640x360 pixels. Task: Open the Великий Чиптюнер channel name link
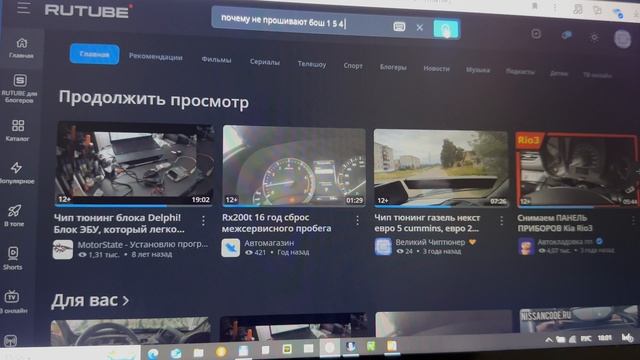pyautogui.click(x=430, y=242)
